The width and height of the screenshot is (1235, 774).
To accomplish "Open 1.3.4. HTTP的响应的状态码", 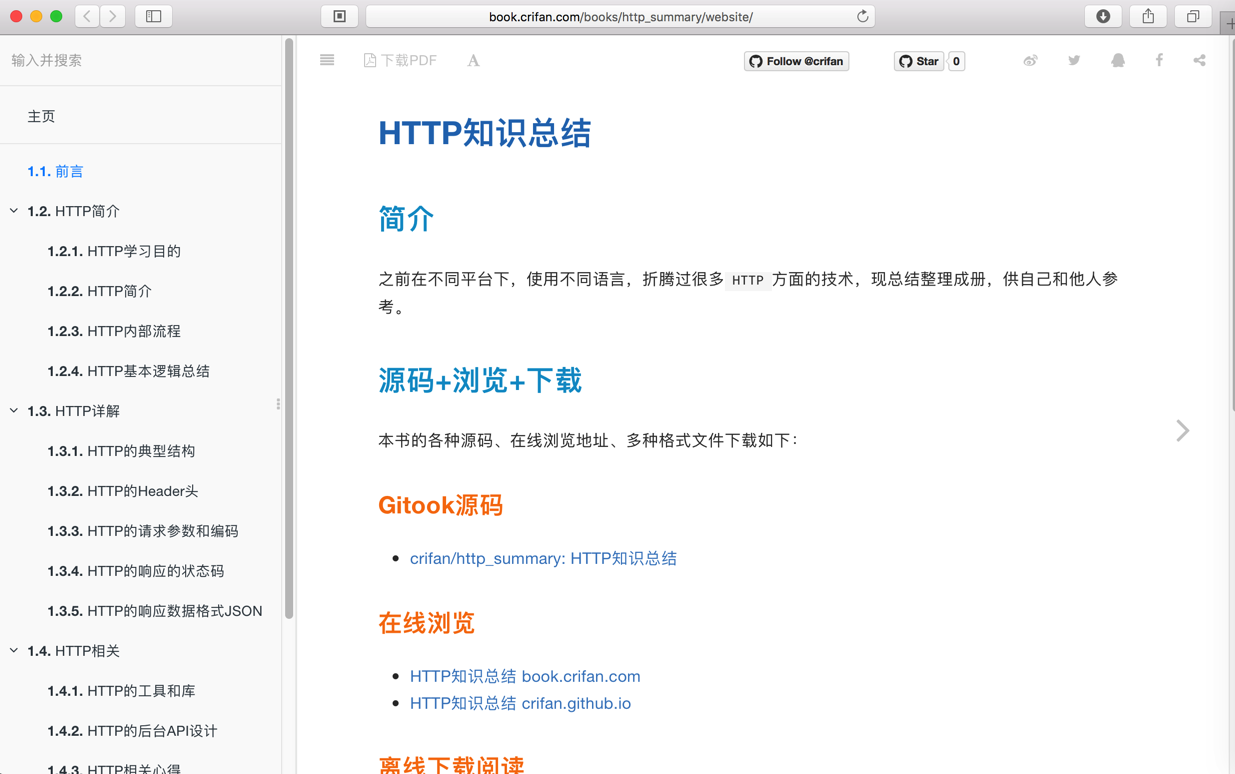I will click(x=136, y=571).
